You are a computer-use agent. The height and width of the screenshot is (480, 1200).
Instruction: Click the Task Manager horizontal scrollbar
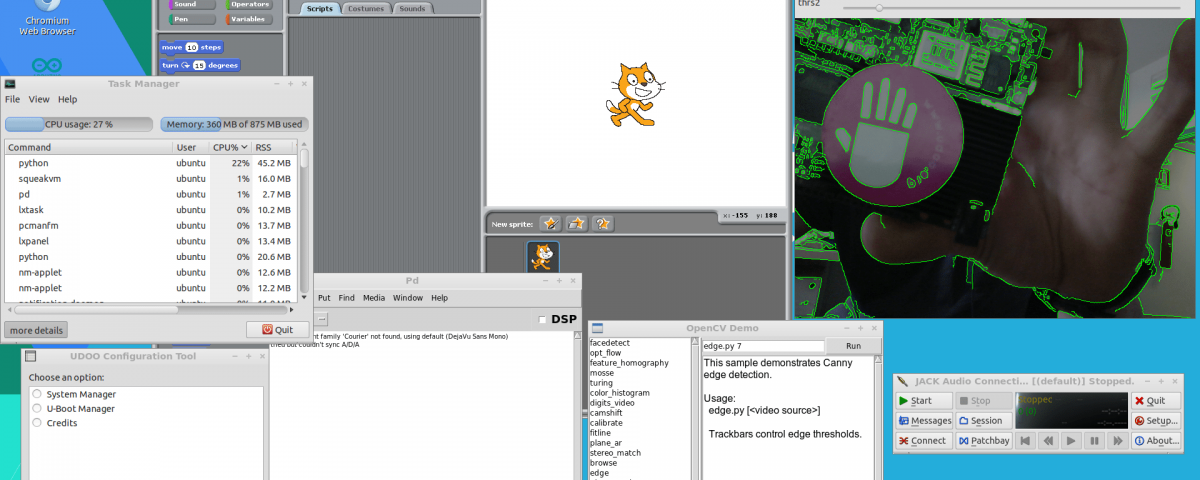tap(151, 308)
